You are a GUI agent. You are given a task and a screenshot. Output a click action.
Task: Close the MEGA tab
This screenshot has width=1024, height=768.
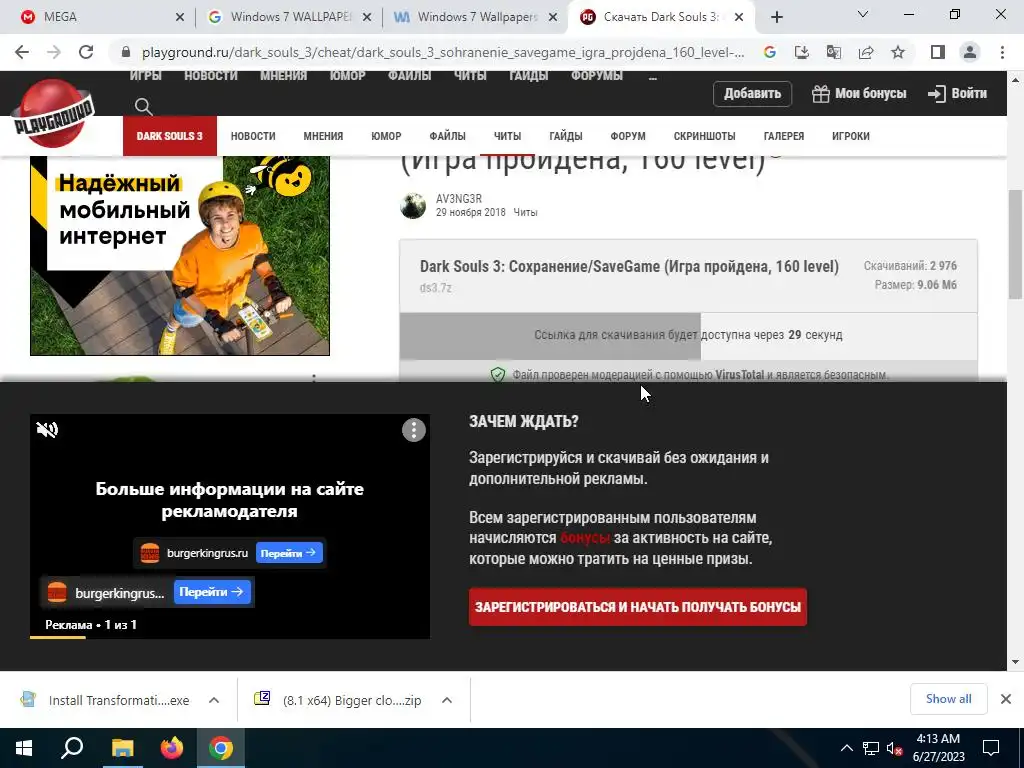tap(180, 18)
